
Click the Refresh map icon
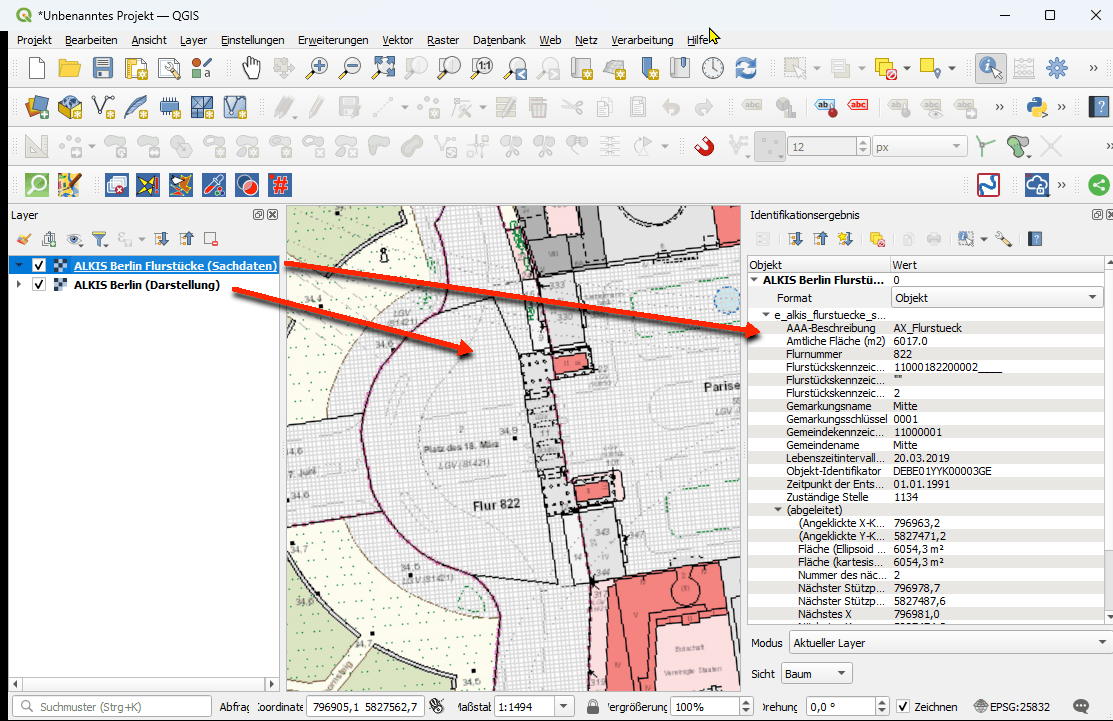(746, 68)
